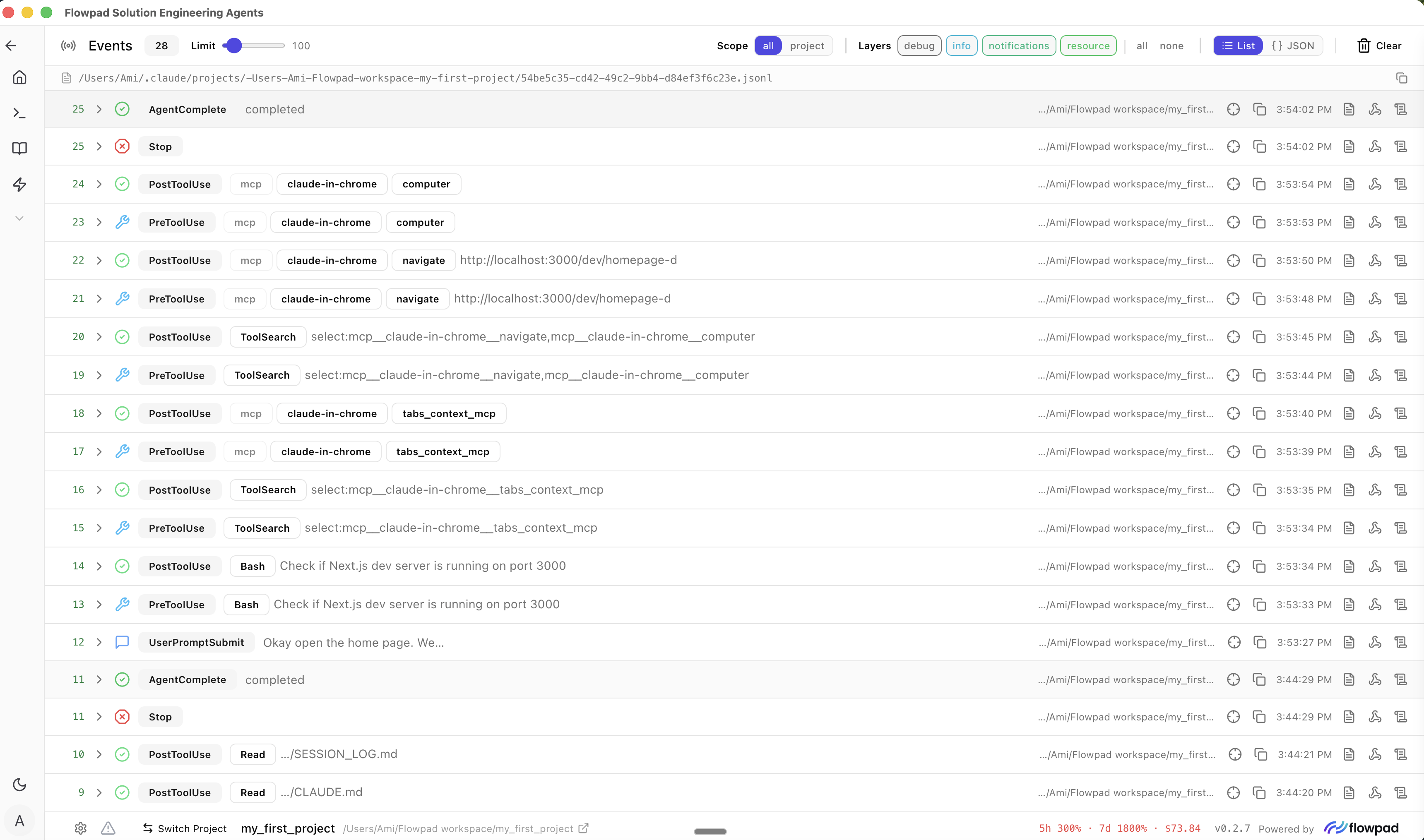Expand event 22 PostToolUse navigate row

pos(99,260)
